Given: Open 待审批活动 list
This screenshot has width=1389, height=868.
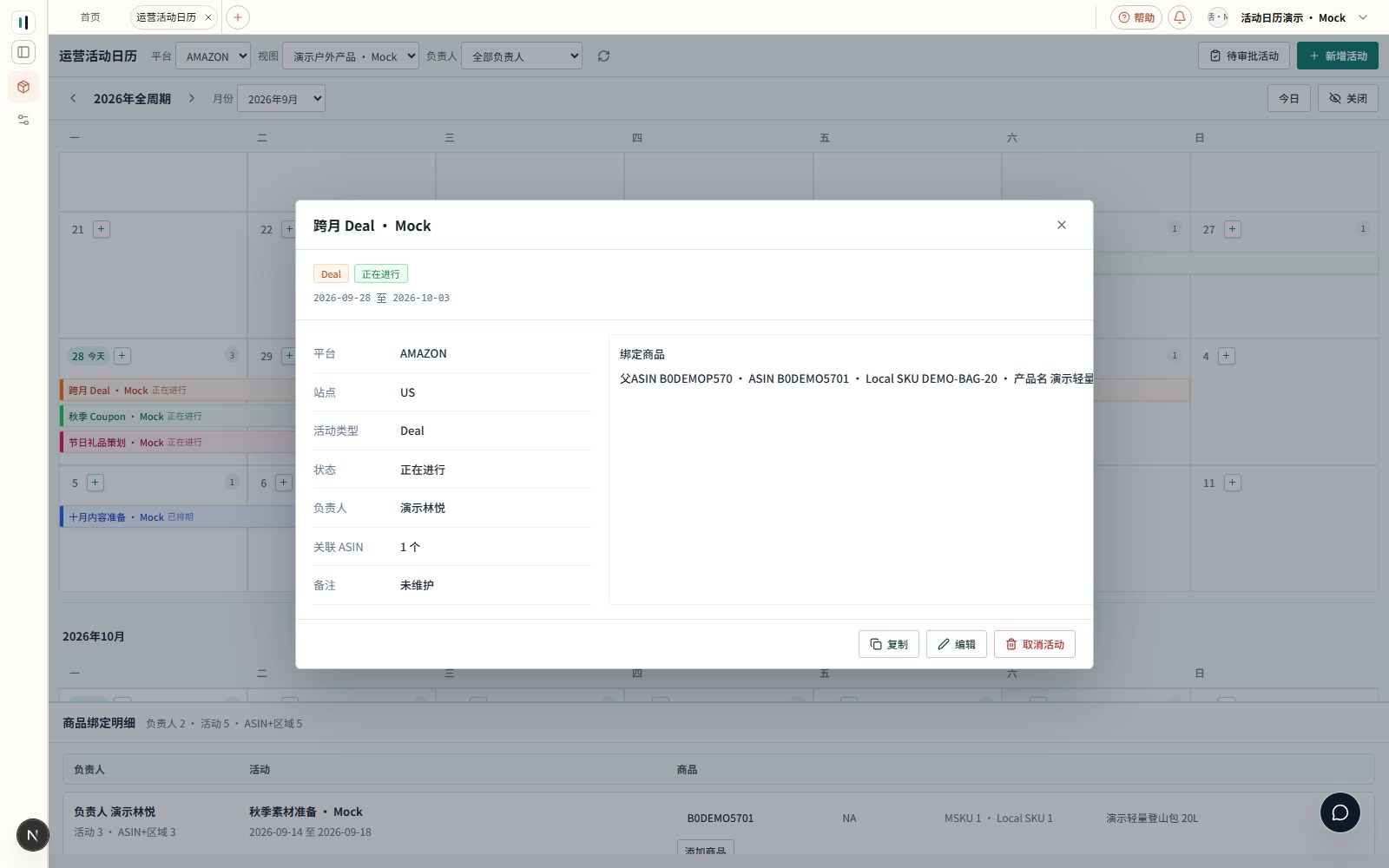Looking at the screenshot, I should [1244, 56].
